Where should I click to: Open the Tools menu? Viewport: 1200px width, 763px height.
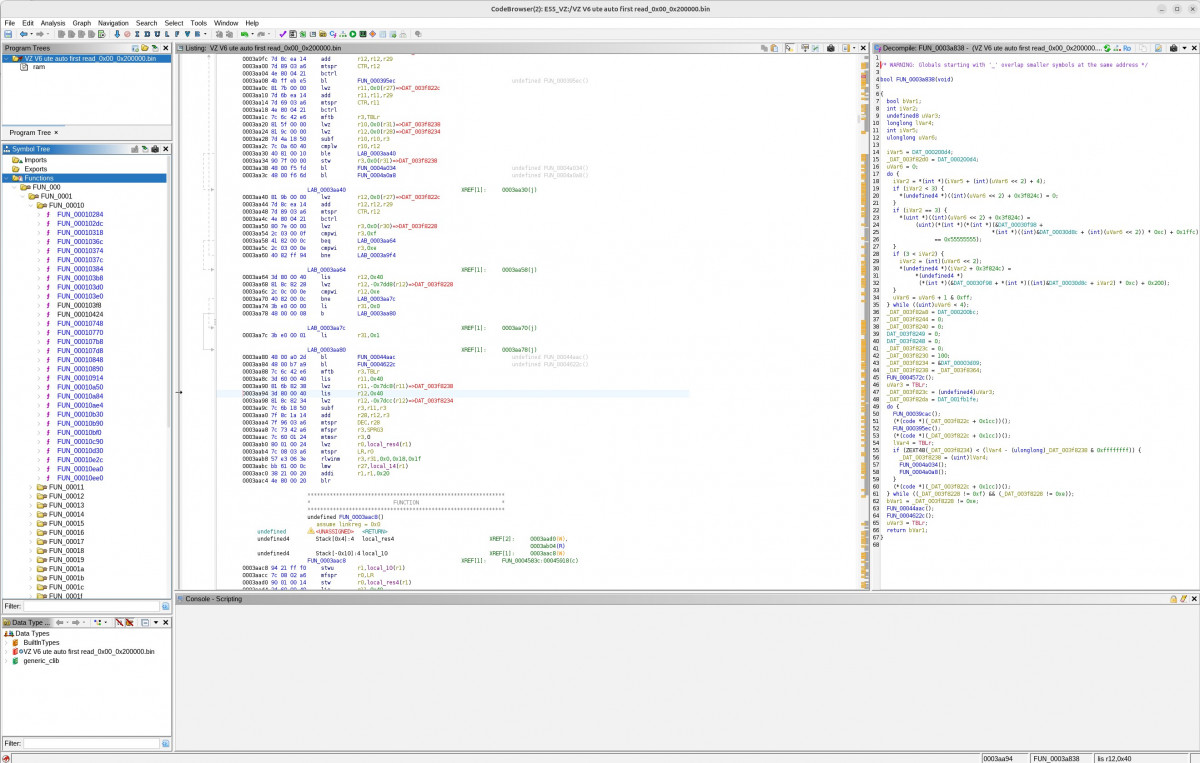[199, 22]
